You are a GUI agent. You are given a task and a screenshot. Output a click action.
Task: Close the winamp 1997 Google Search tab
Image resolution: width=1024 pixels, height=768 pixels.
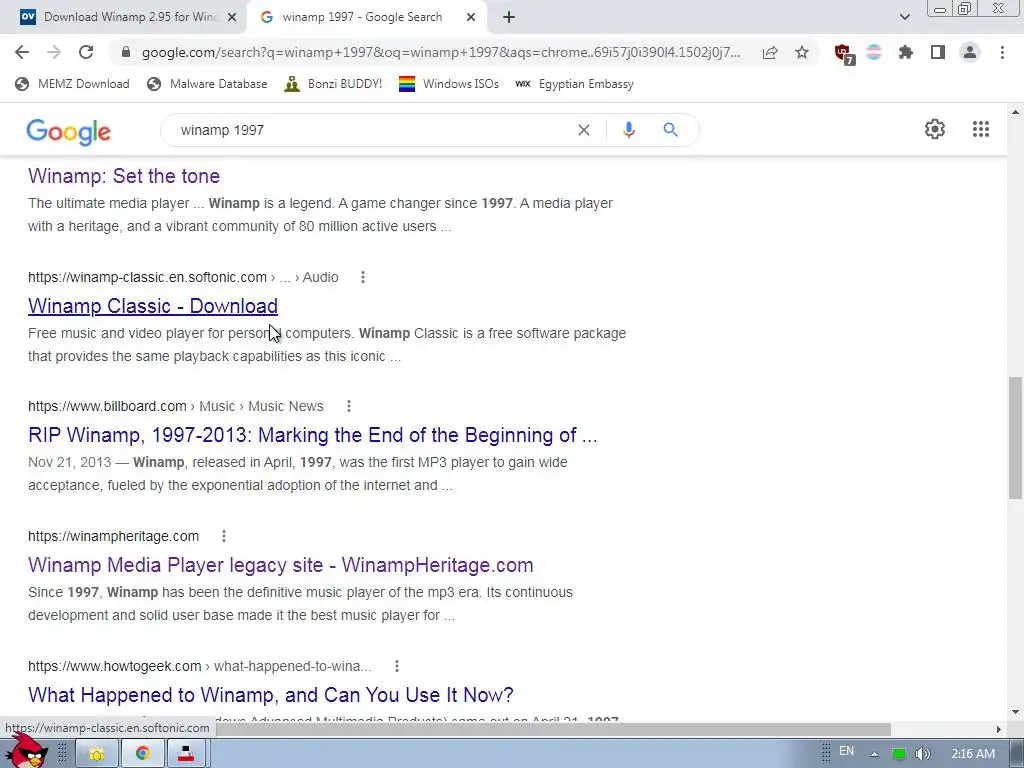click(471, 17)
